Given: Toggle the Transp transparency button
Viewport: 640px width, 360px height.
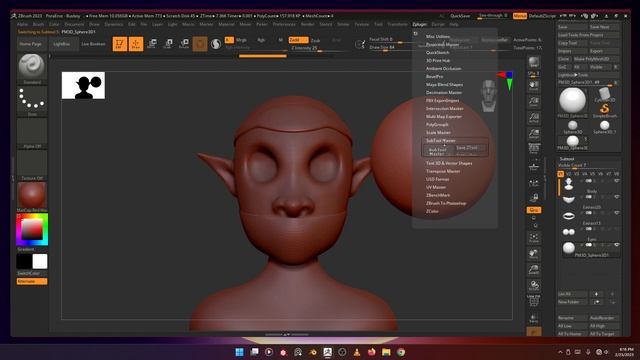Looking at the screenshot, I should coord(533,318).
